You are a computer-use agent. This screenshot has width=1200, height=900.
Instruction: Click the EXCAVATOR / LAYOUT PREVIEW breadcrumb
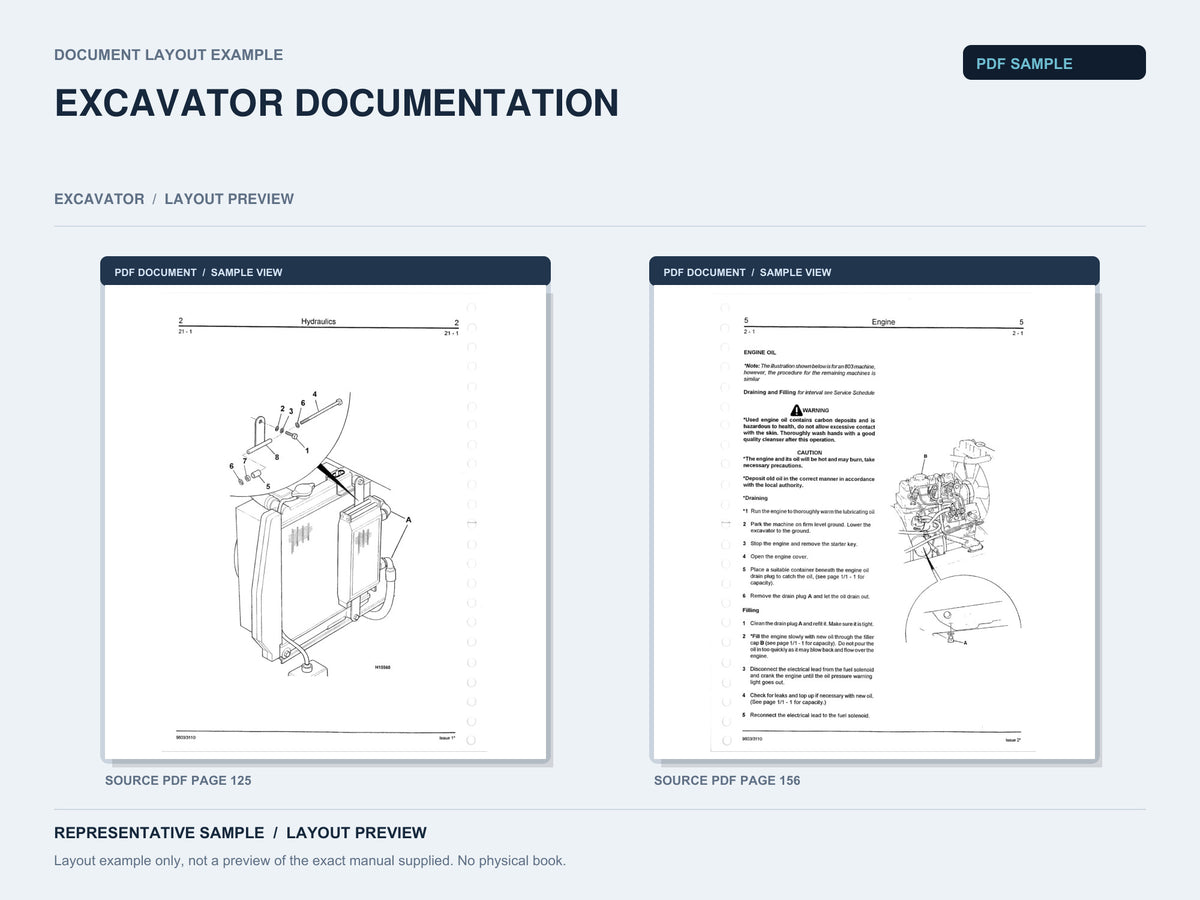click(x=174, y=199)
